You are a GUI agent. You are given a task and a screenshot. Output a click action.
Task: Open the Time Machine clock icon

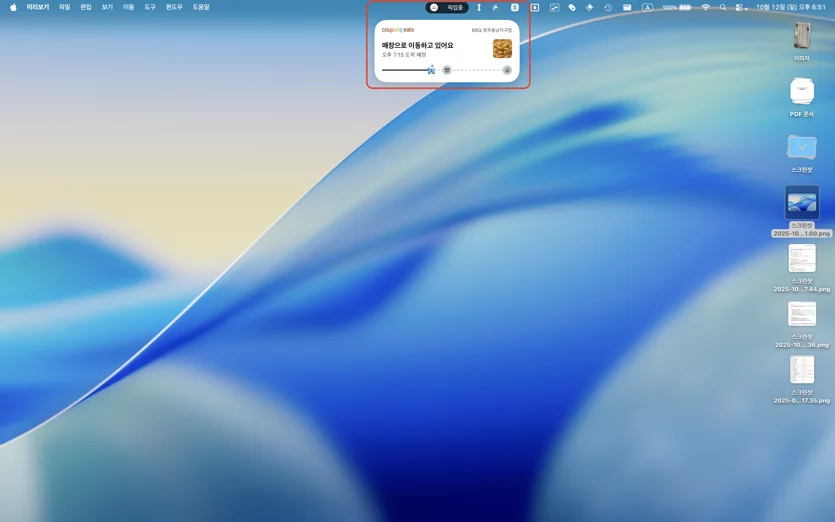(x=608, y=7)
